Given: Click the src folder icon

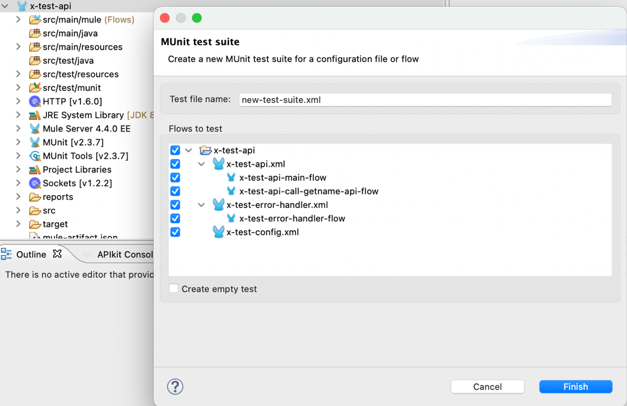Looking at the screenshot, I should coord(35,210).
